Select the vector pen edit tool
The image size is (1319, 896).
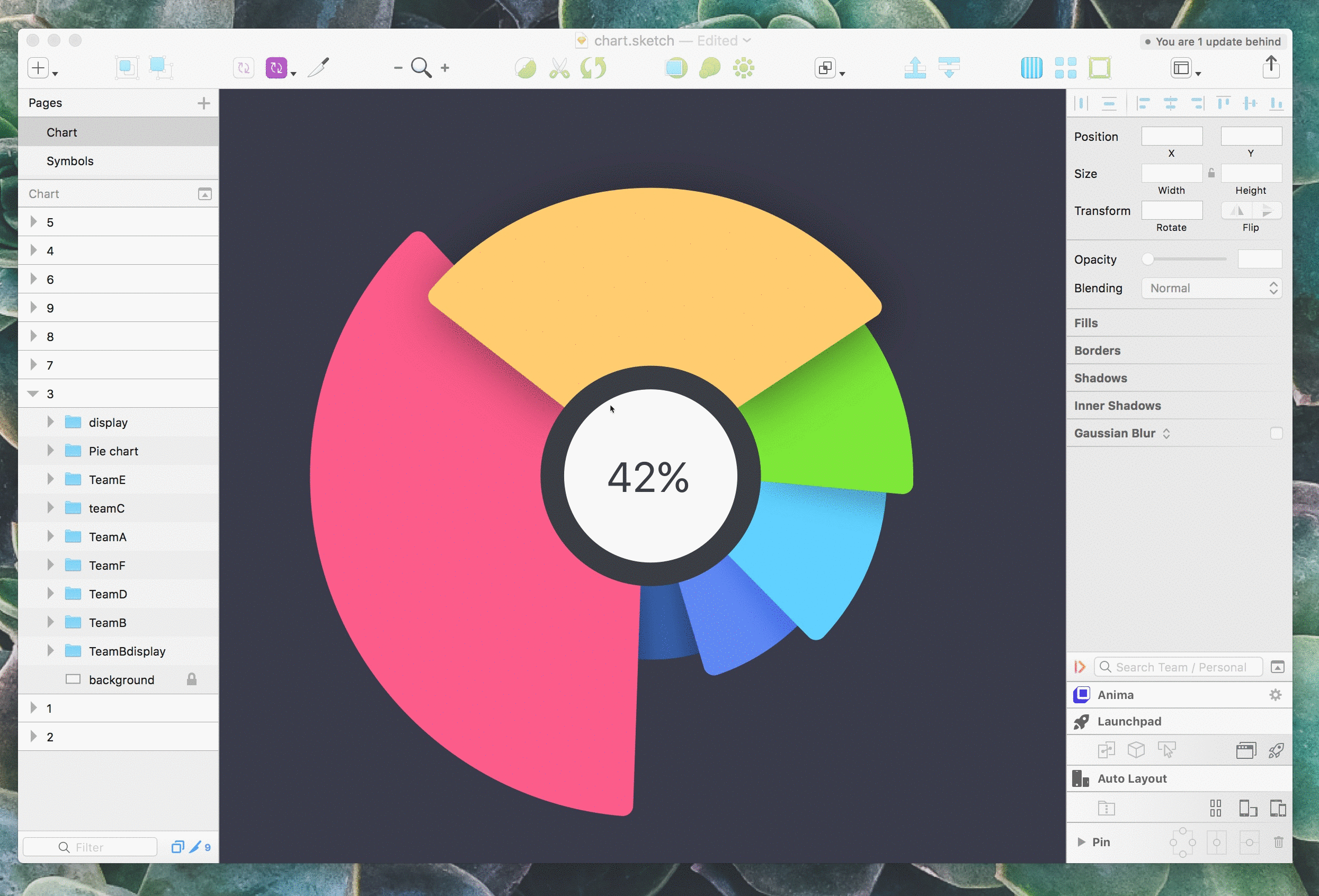[x=318, y=68]
